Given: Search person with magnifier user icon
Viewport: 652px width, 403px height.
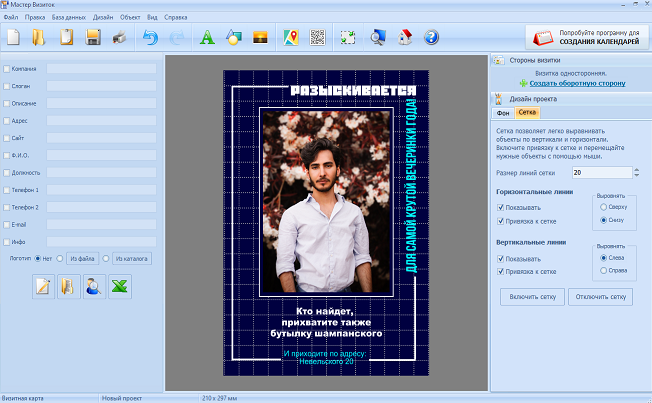Looking at the screenshot, I should click(94, 287).
